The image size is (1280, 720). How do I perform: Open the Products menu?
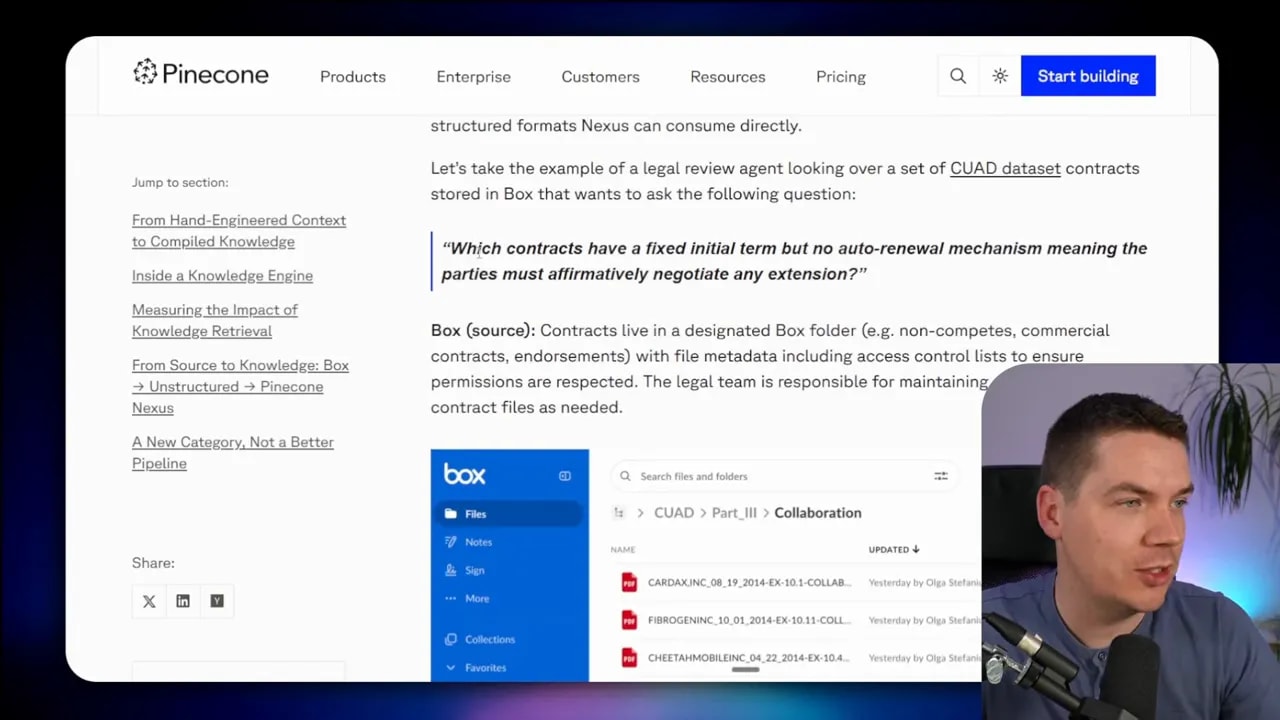tap(353, 77)
